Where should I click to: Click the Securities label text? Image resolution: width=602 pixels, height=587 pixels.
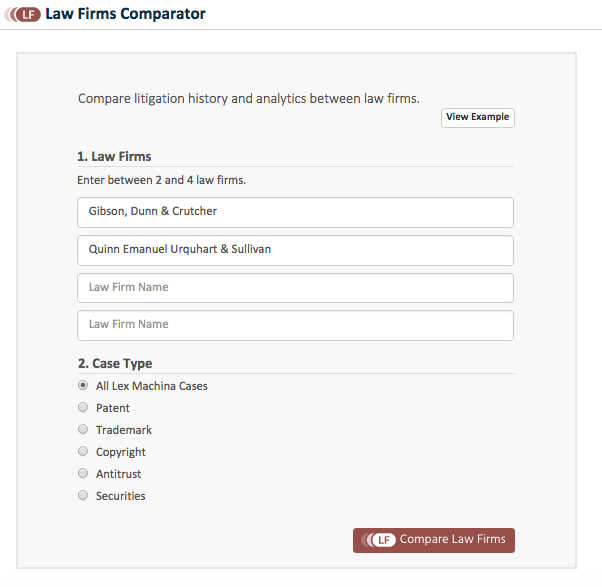[x=120, y=496]
